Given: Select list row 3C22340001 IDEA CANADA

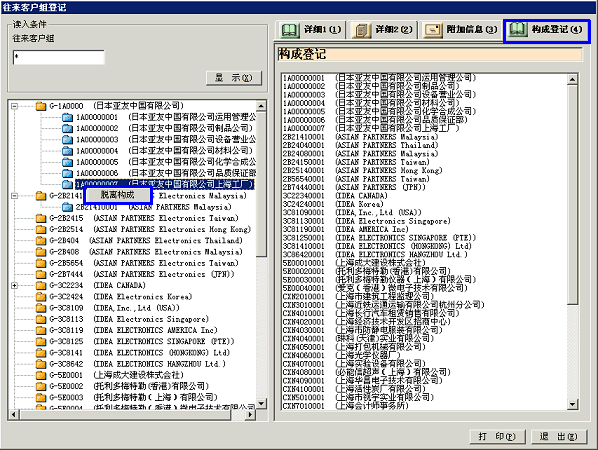Looking at the screenshot, I should [x=335, y=196].
